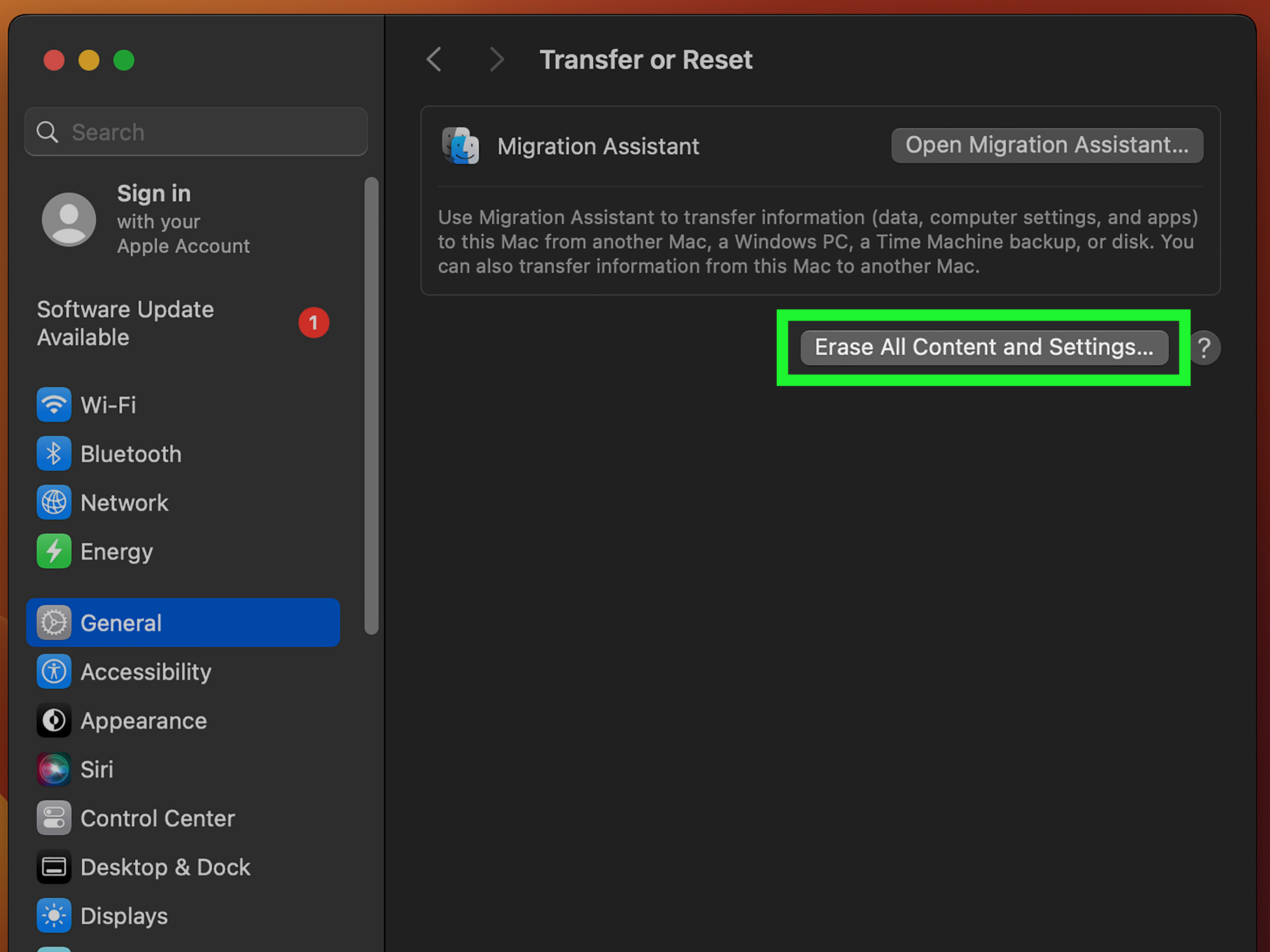
Task: Click the Bluetooth icon in sidebar
Action: click(54, 453)
